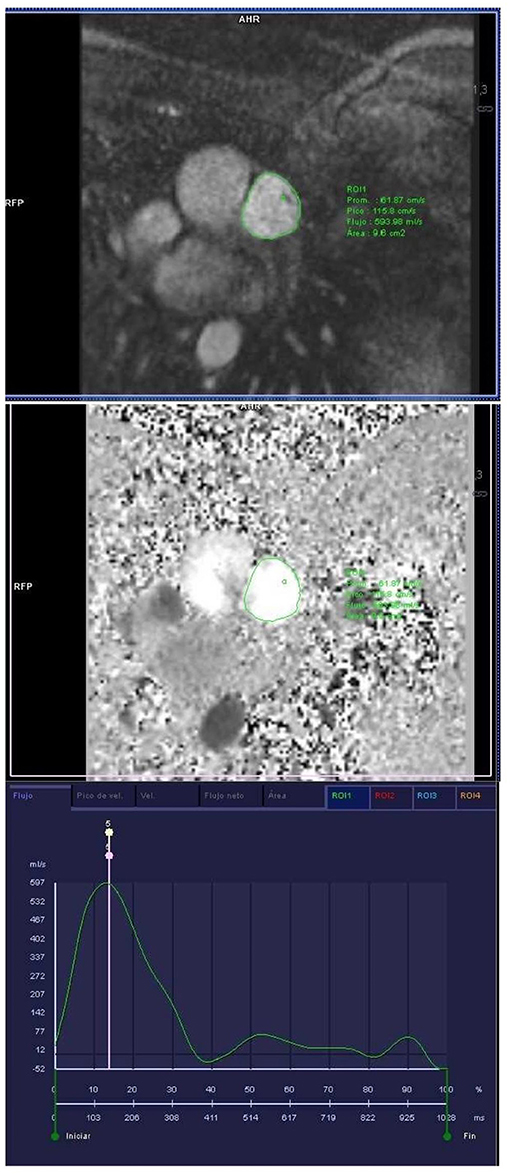Select the pink phase marker on cursor line
The width and height of the screenshot is (510, 1176).
[x=109, y=855]
